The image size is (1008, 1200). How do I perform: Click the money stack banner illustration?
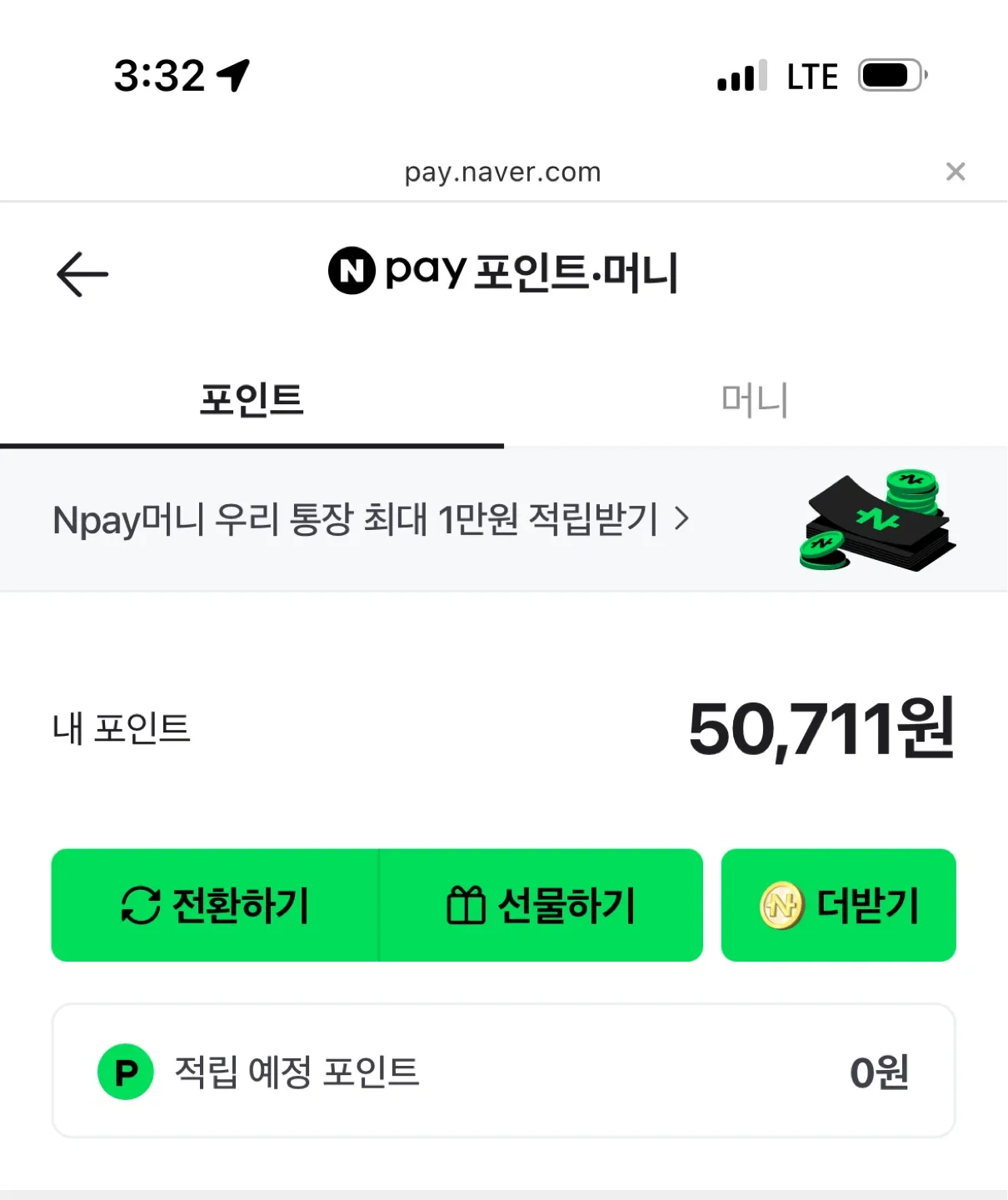877,520
